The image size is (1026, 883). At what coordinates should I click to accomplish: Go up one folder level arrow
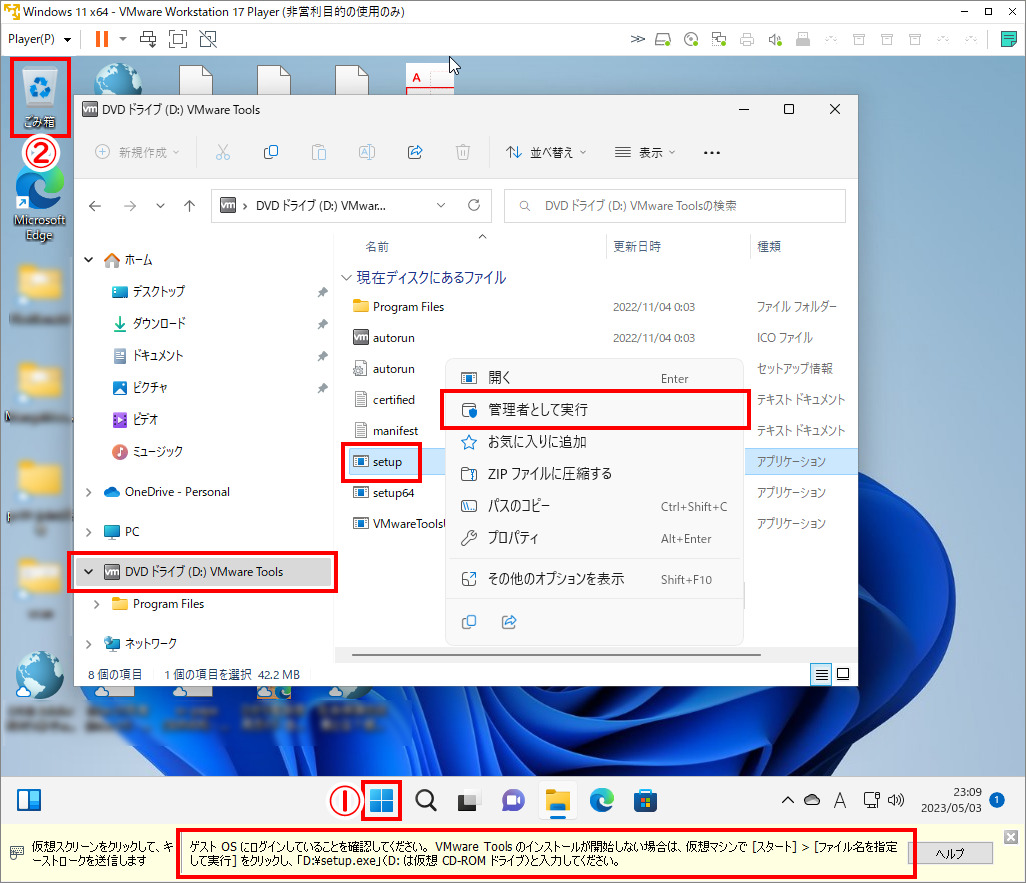(x=190, y=206)
